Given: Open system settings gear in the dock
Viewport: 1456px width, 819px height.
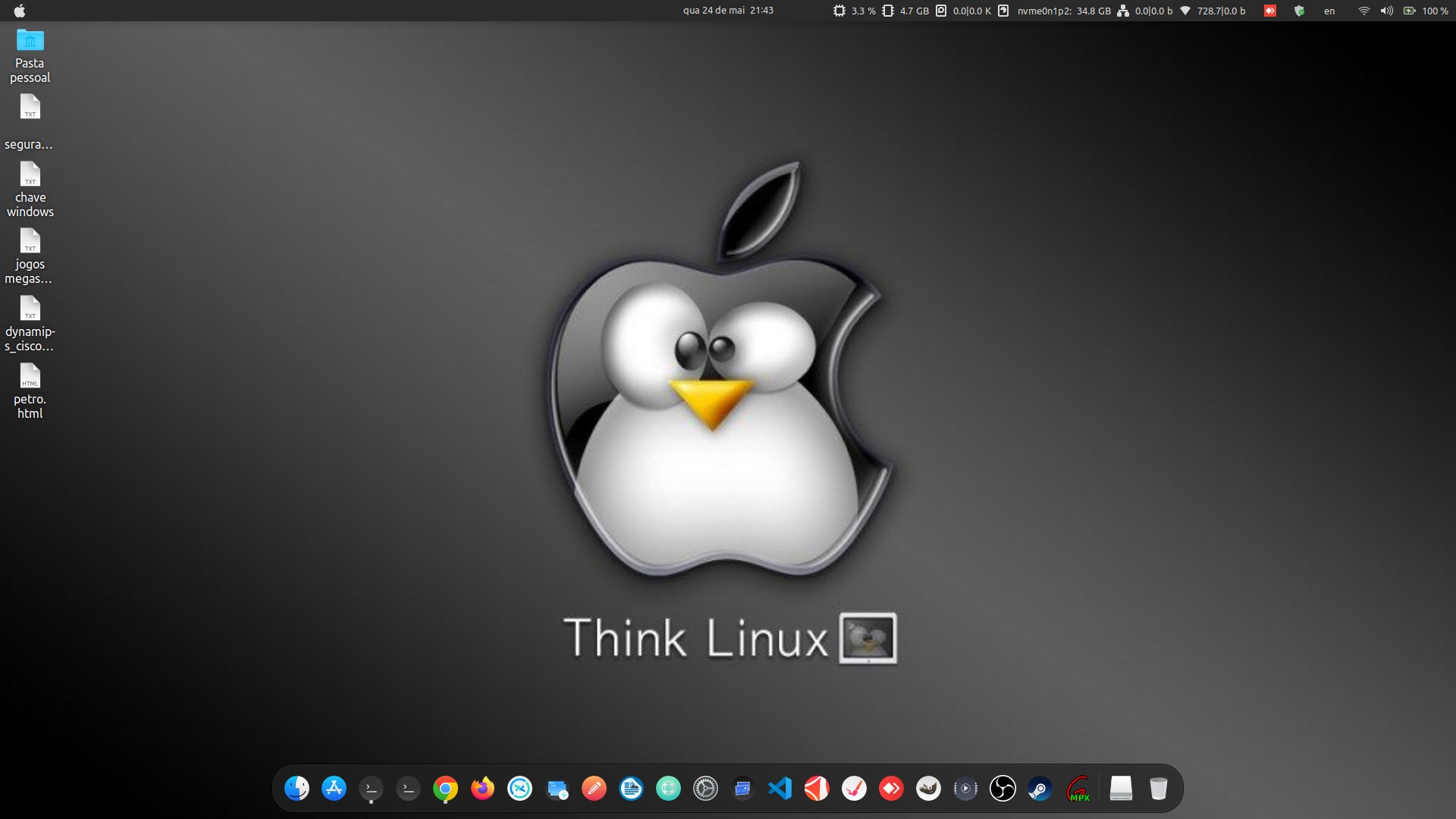Looking at the screenshot, I should [x=705, y=789].
